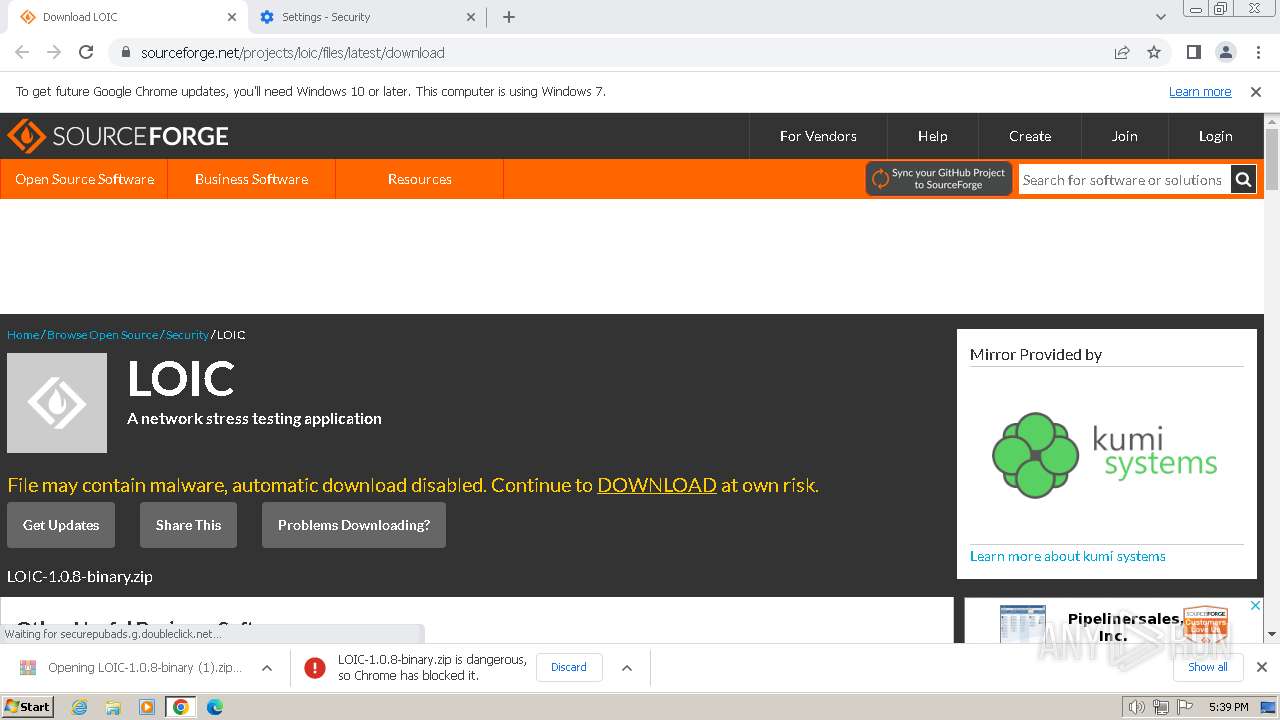
Task: Click the red dangerous download warning icon
Action: [315, 668]
